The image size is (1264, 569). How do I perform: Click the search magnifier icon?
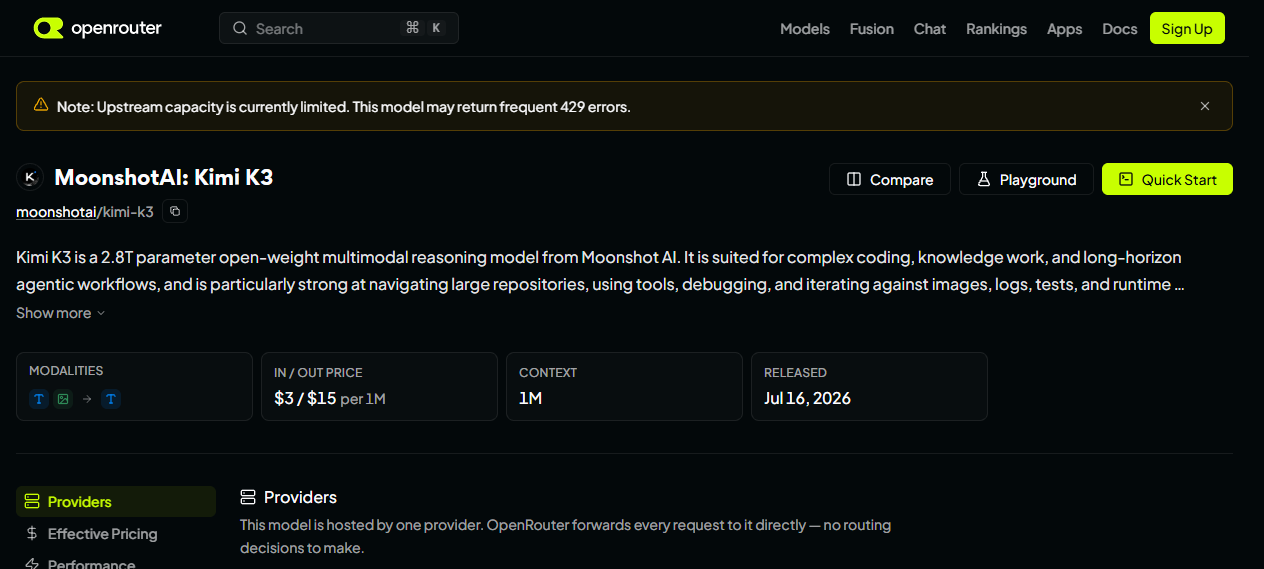(x=240, y=29)
